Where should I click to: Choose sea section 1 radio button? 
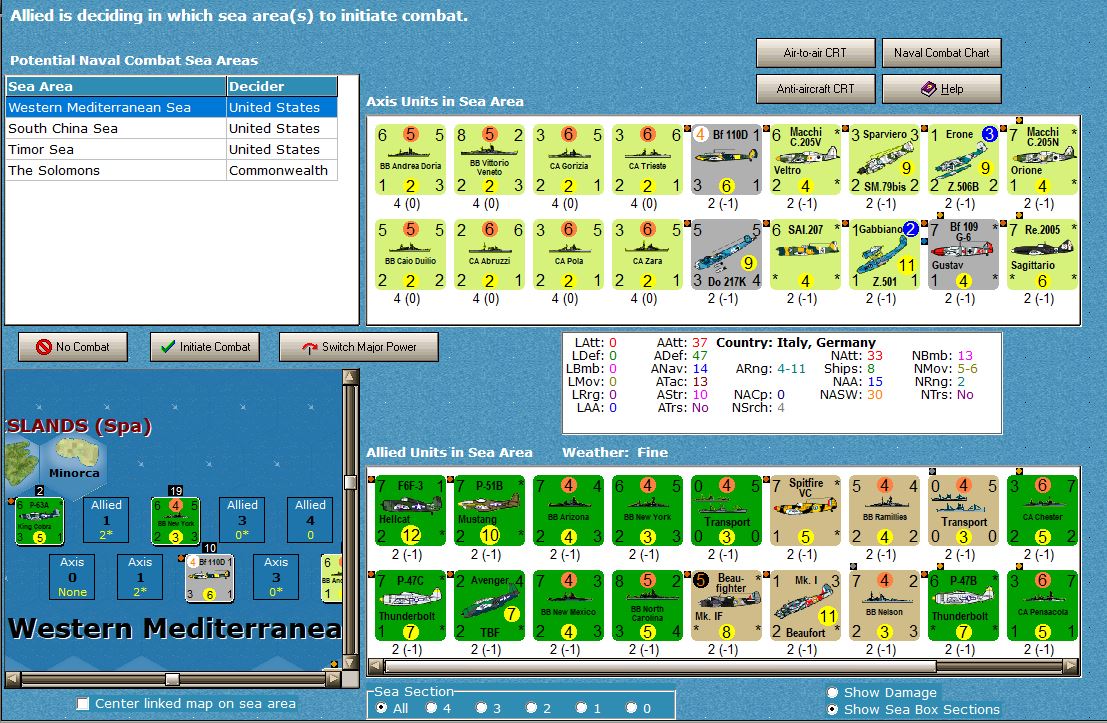pyautogui.click(x=581, y=707)
